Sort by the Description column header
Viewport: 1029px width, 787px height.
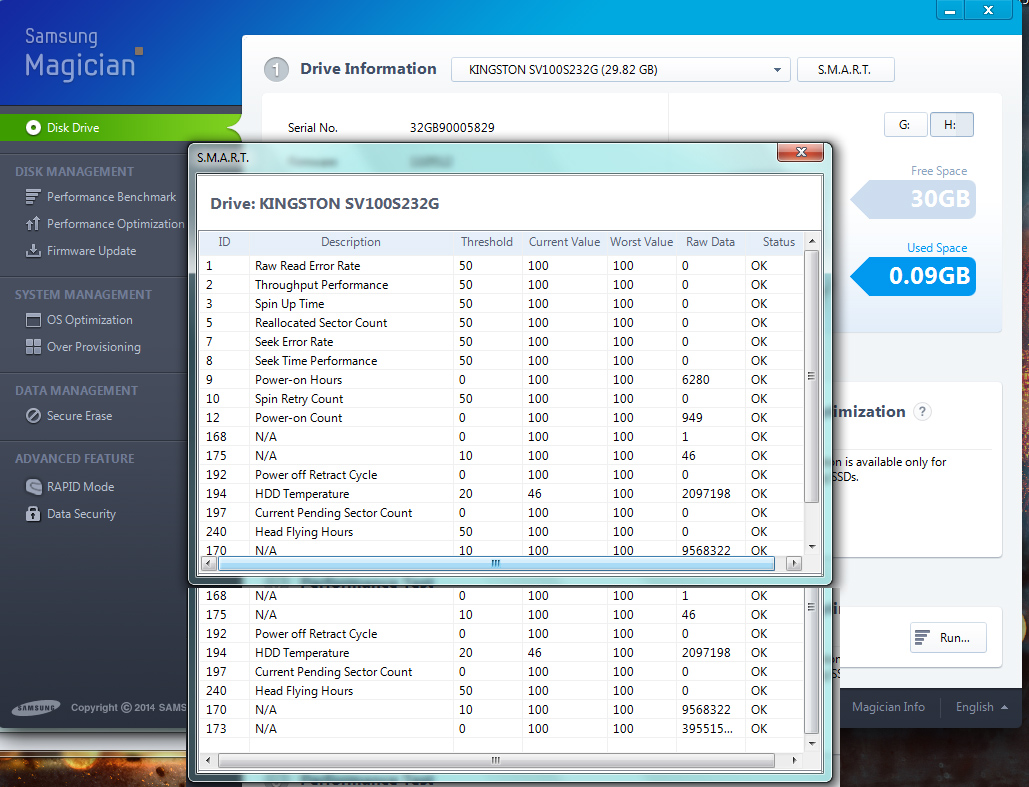tap(351, 242)
